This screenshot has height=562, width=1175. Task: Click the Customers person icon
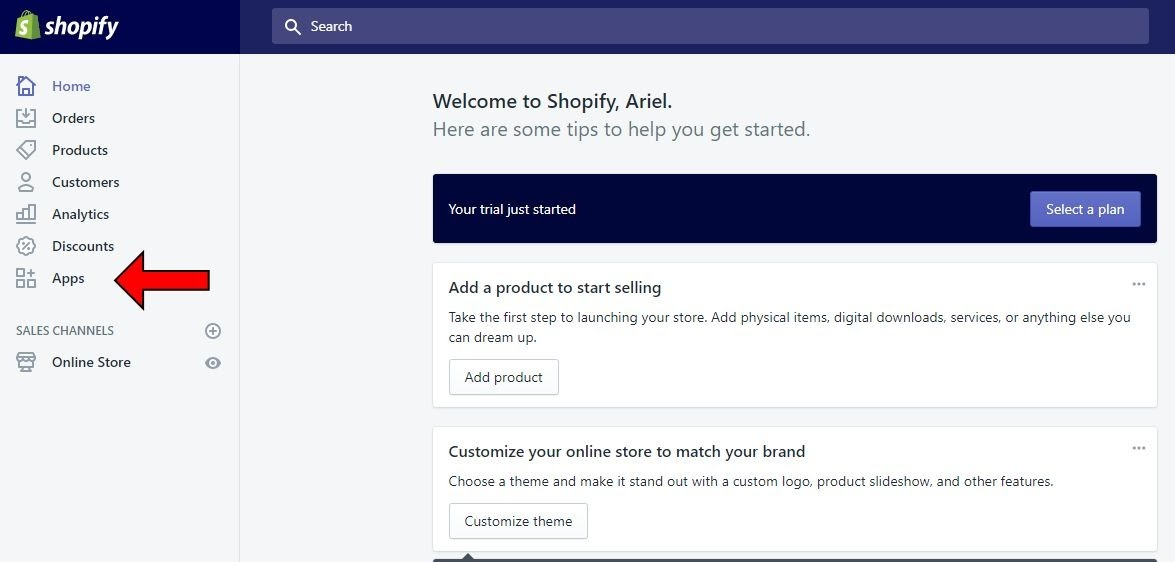point(26,182)
